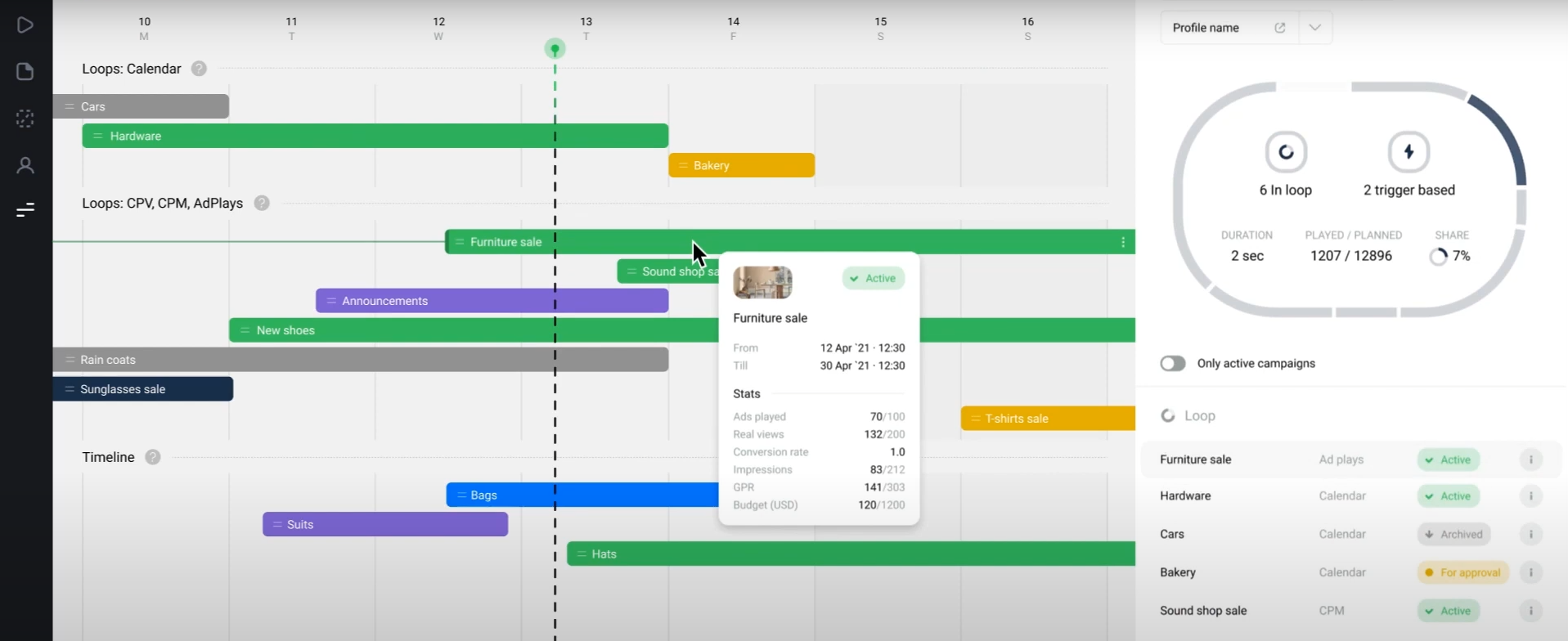This screenshot has width=1568, height=641.
Task: Open external link icon beside Profile name
Action: pyautogui.click(x=1280, y=28)
